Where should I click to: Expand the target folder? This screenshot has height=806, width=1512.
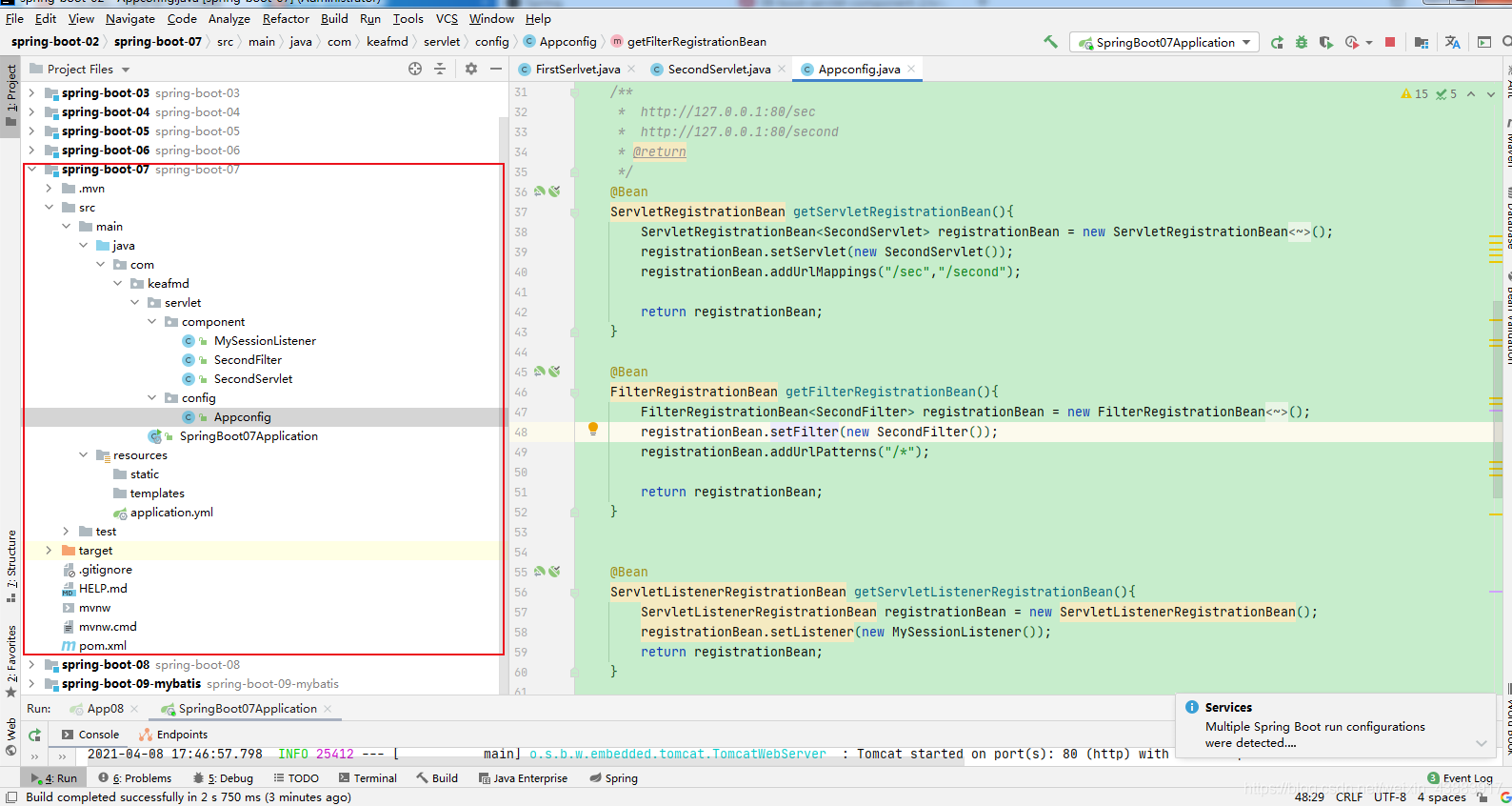[49, 551]
